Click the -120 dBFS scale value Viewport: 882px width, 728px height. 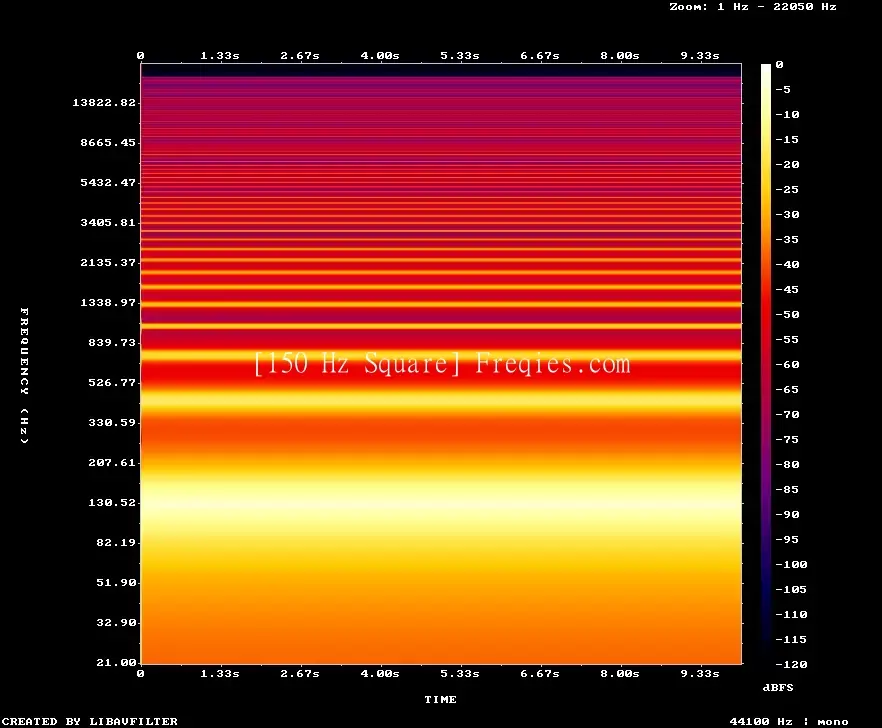click(791, 664)
